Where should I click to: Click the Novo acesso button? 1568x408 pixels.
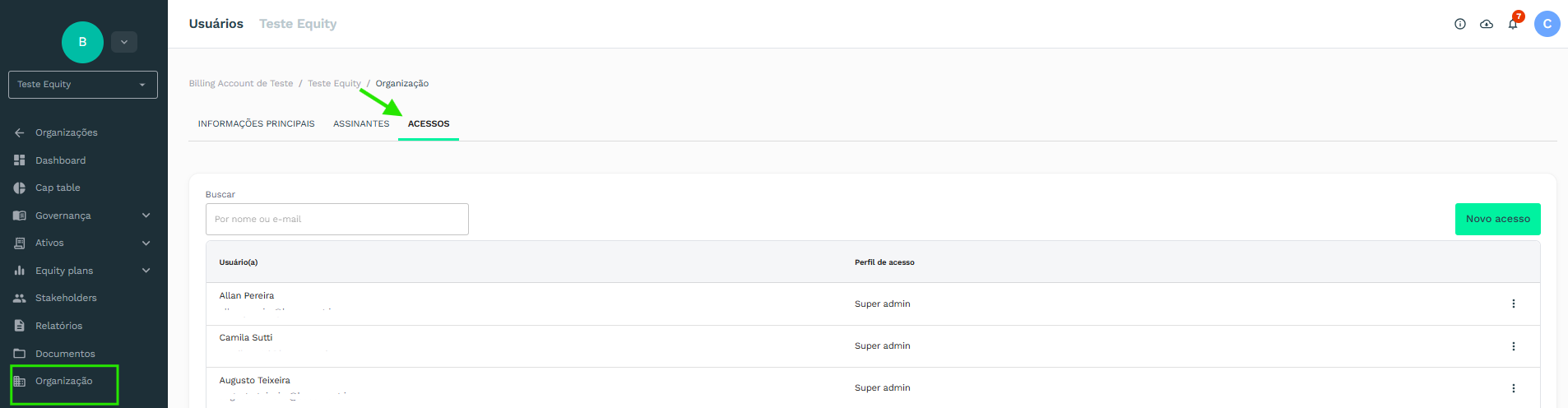click(1497, 219)
